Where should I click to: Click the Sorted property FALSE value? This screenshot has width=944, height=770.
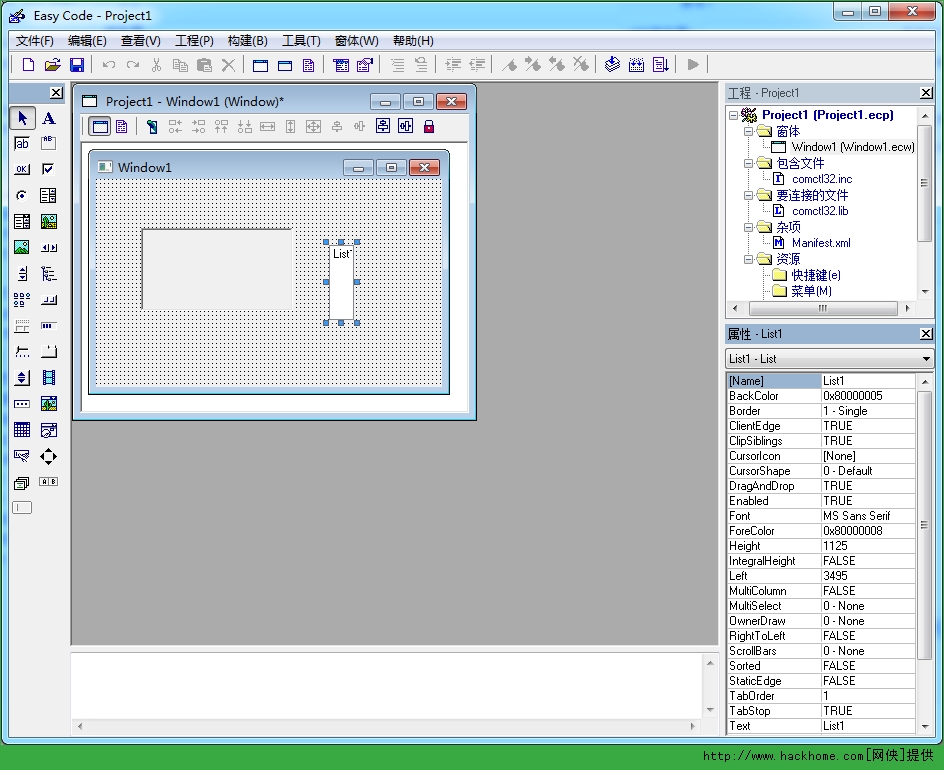868,665
